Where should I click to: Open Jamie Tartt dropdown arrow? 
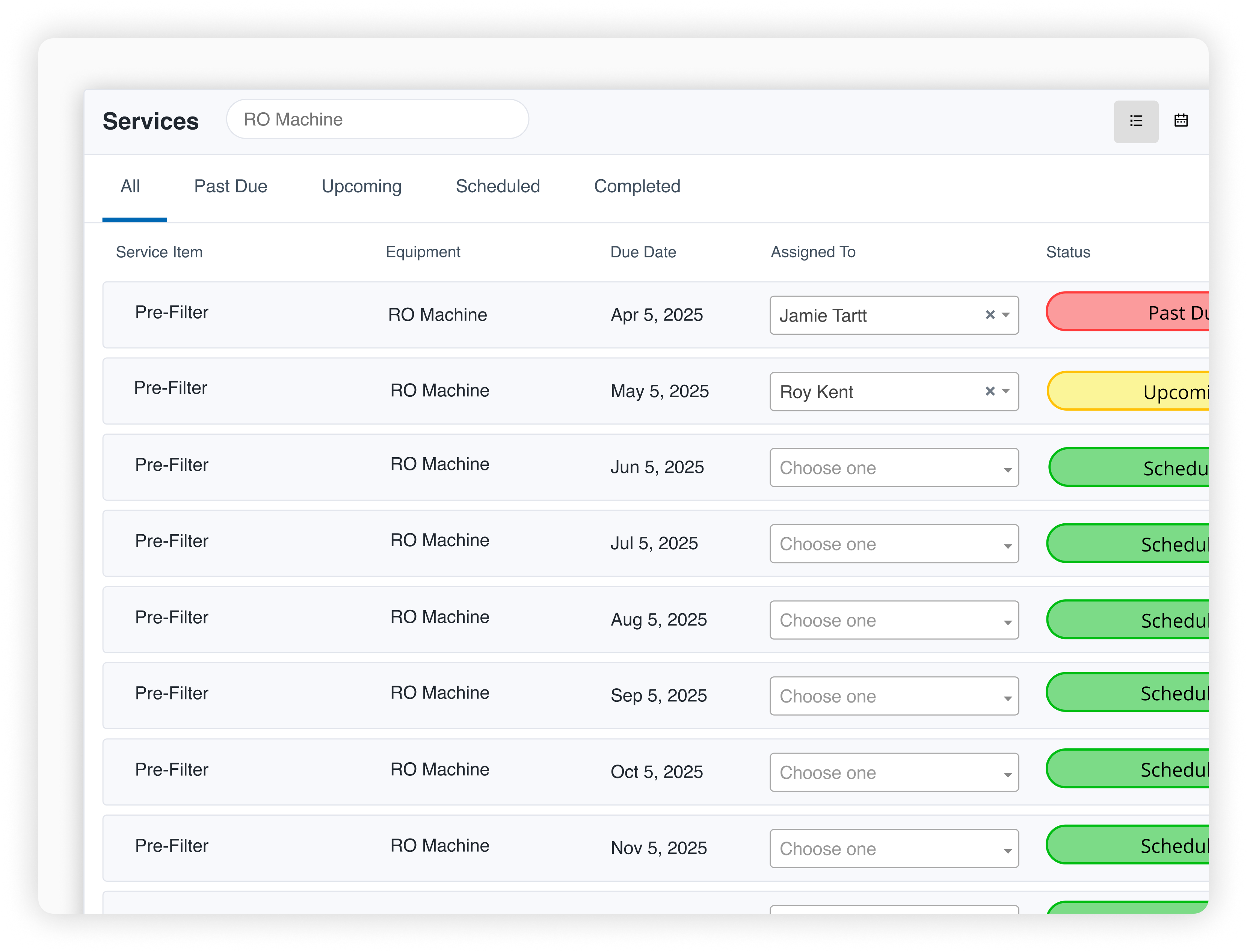(x=1006, y=314)
